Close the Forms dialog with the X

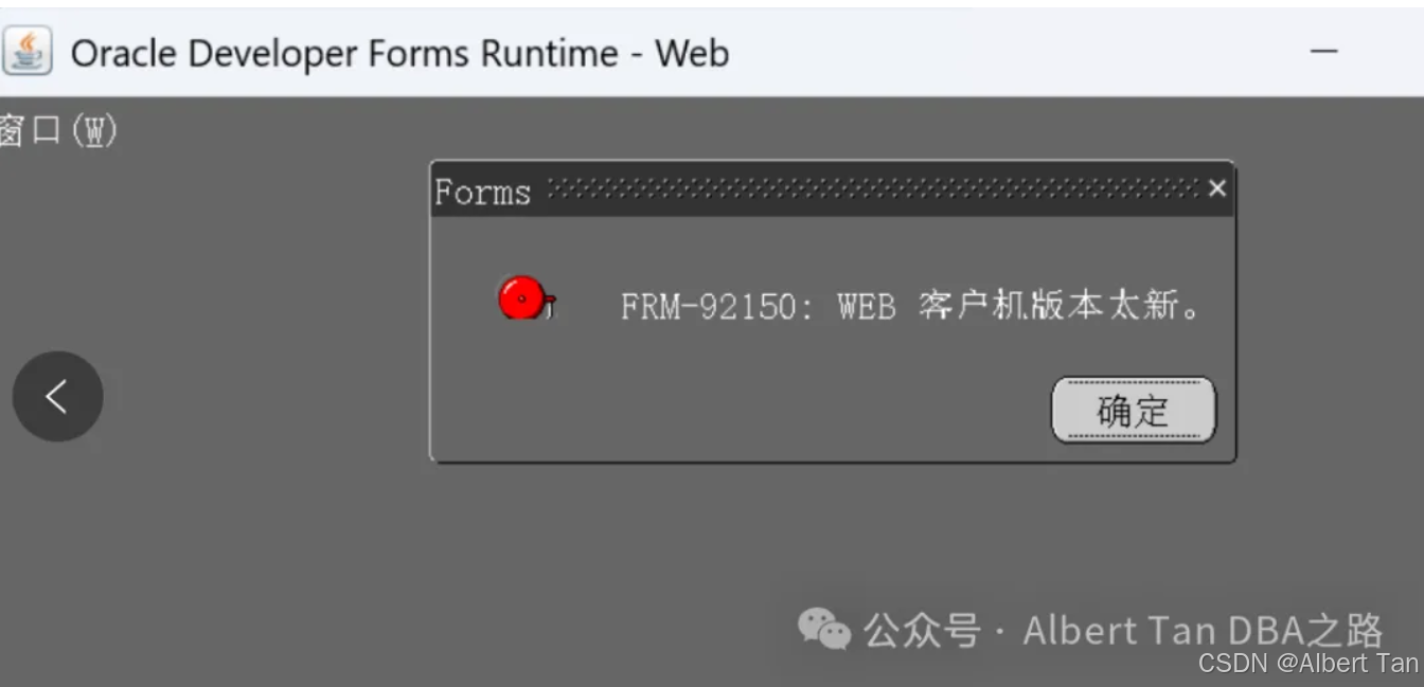[x=1216, y=188]
